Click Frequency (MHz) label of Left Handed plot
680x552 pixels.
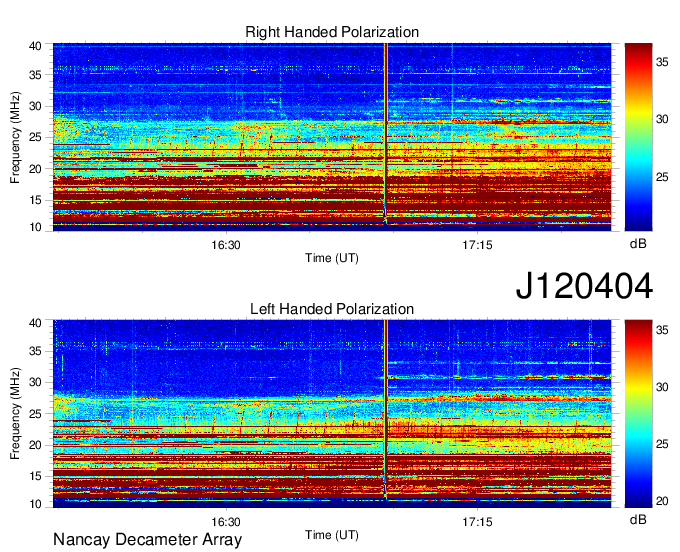point(15,414)
